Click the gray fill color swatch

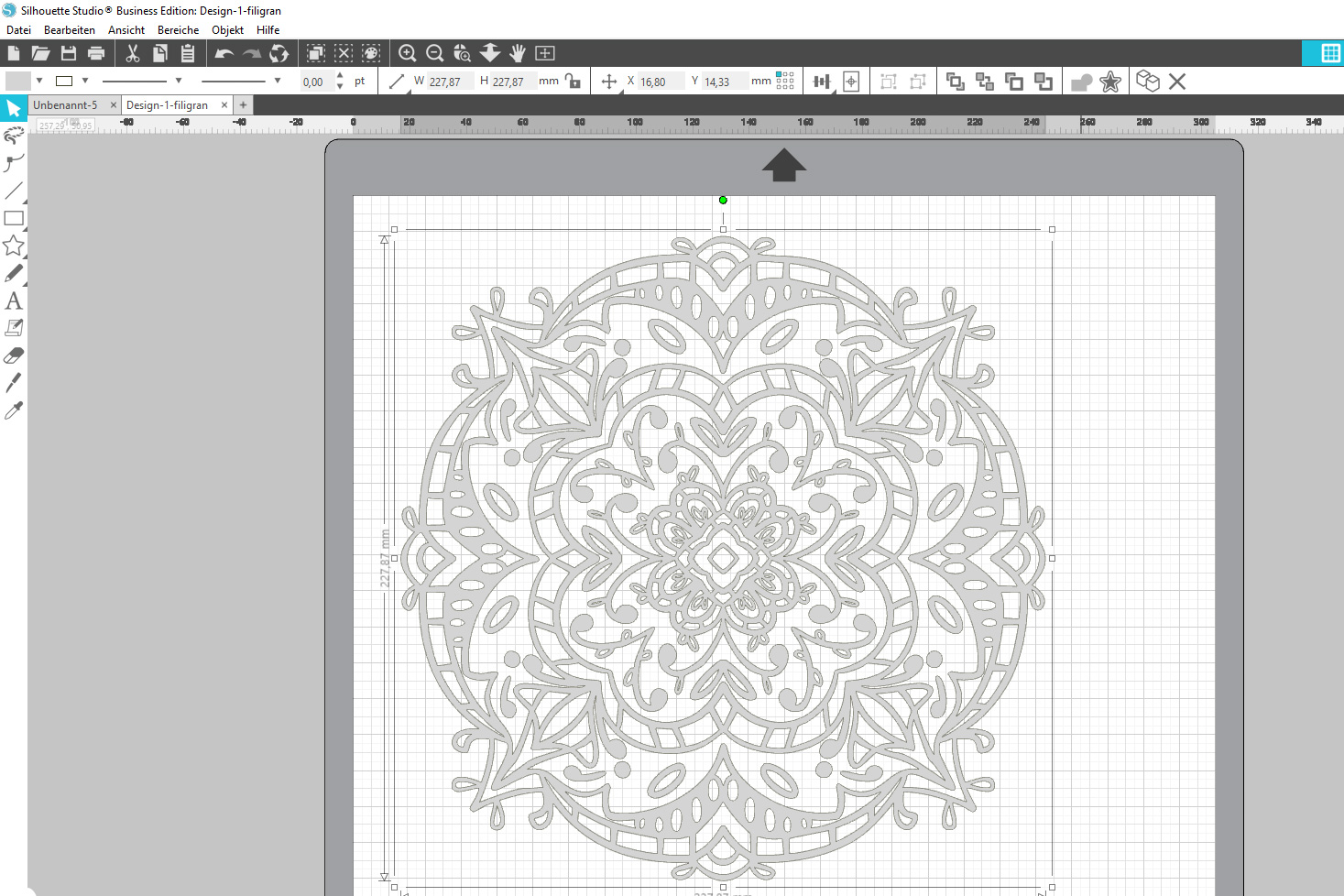18,81
